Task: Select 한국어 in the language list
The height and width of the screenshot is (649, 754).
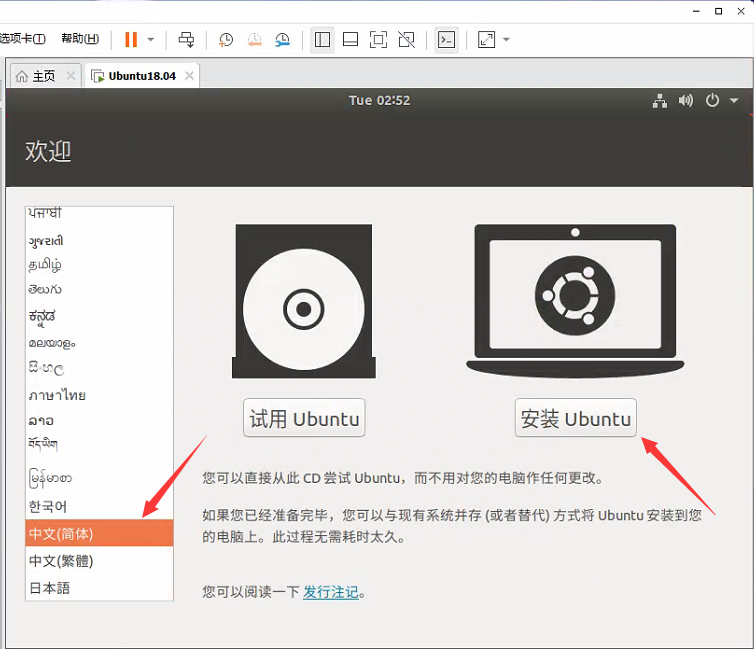Action: [99, 506]
